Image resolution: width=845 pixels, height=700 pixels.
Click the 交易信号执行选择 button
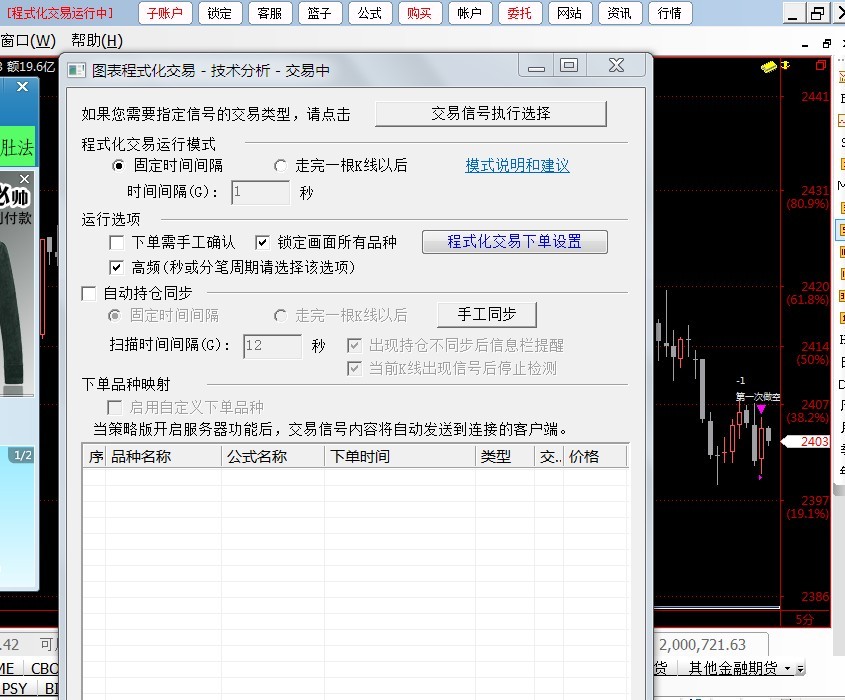tap(490, 113)
